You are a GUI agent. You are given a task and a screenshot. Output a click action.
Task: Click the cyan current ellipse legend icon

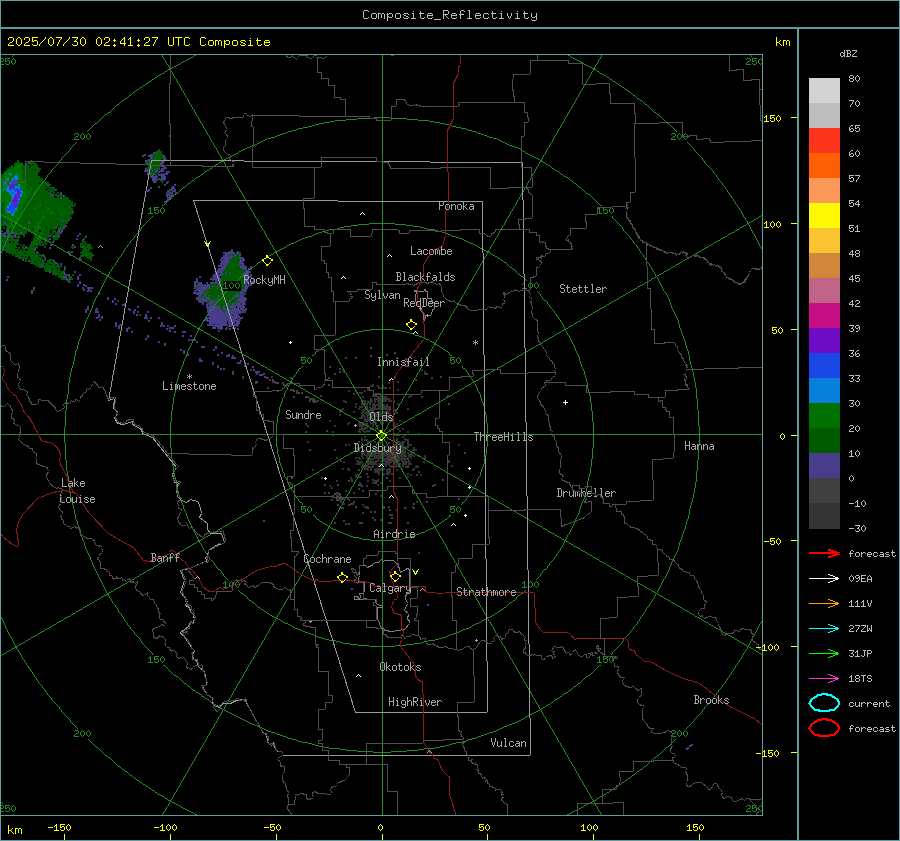point(824,703)
